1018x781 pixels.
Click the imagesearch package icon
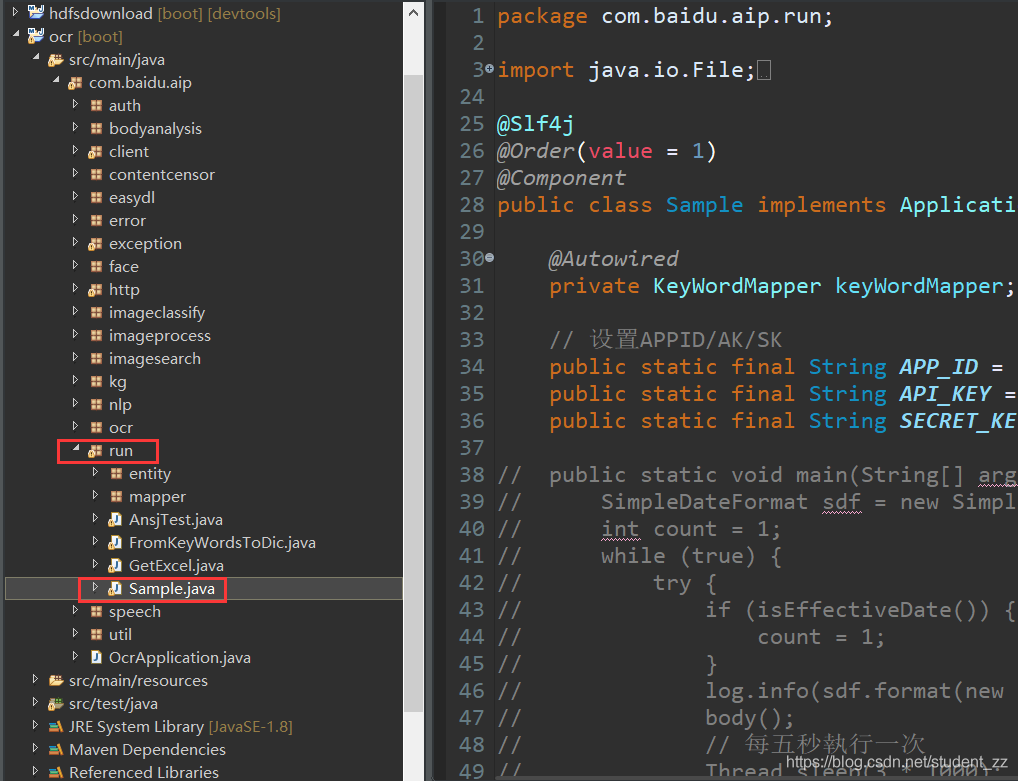pyautogui.click(x=96, y=358)
